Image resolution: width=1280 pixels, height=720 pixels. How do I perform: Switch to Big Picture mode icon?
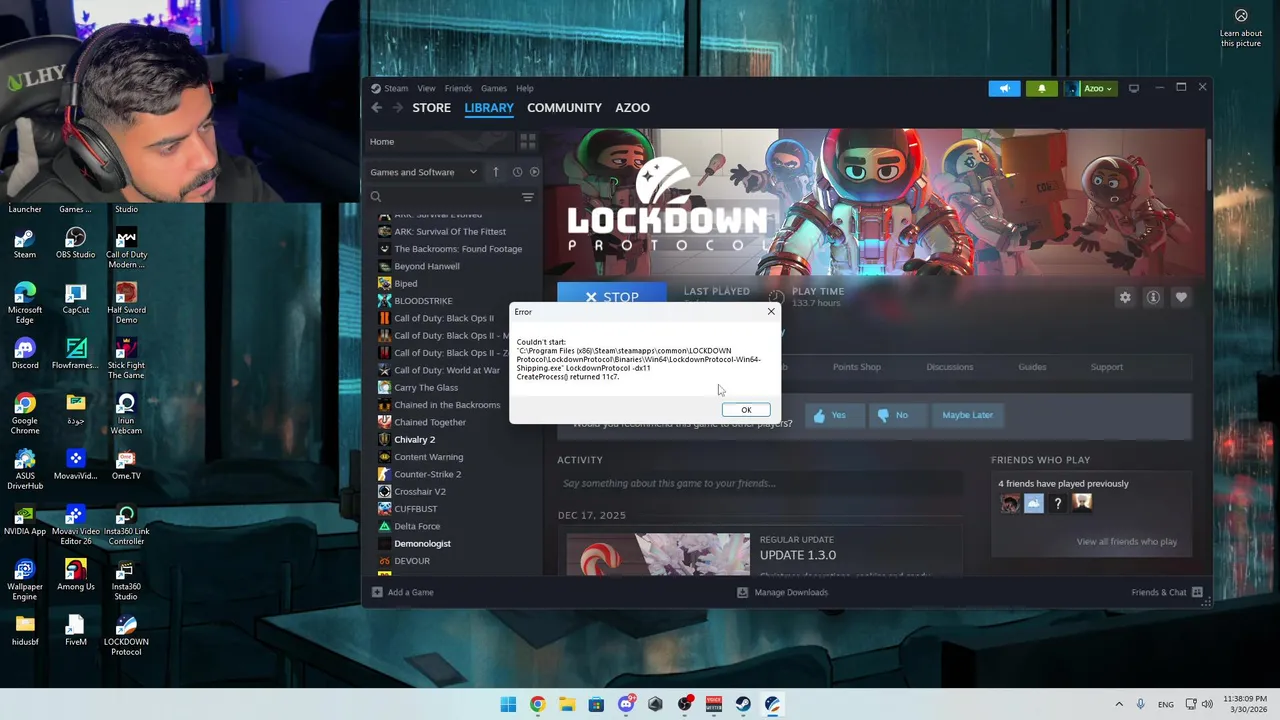click(1133, 88)
